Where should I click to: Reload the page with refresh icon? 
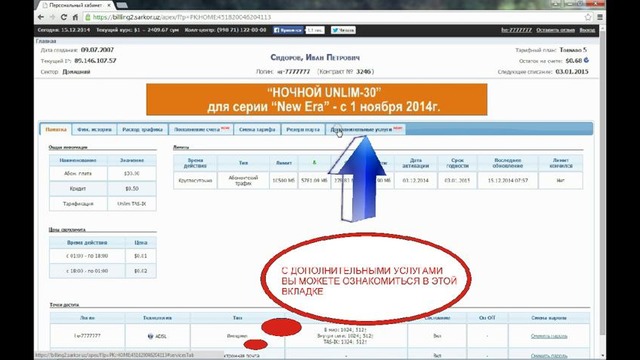pyautogui.click(x=64, y=17)
